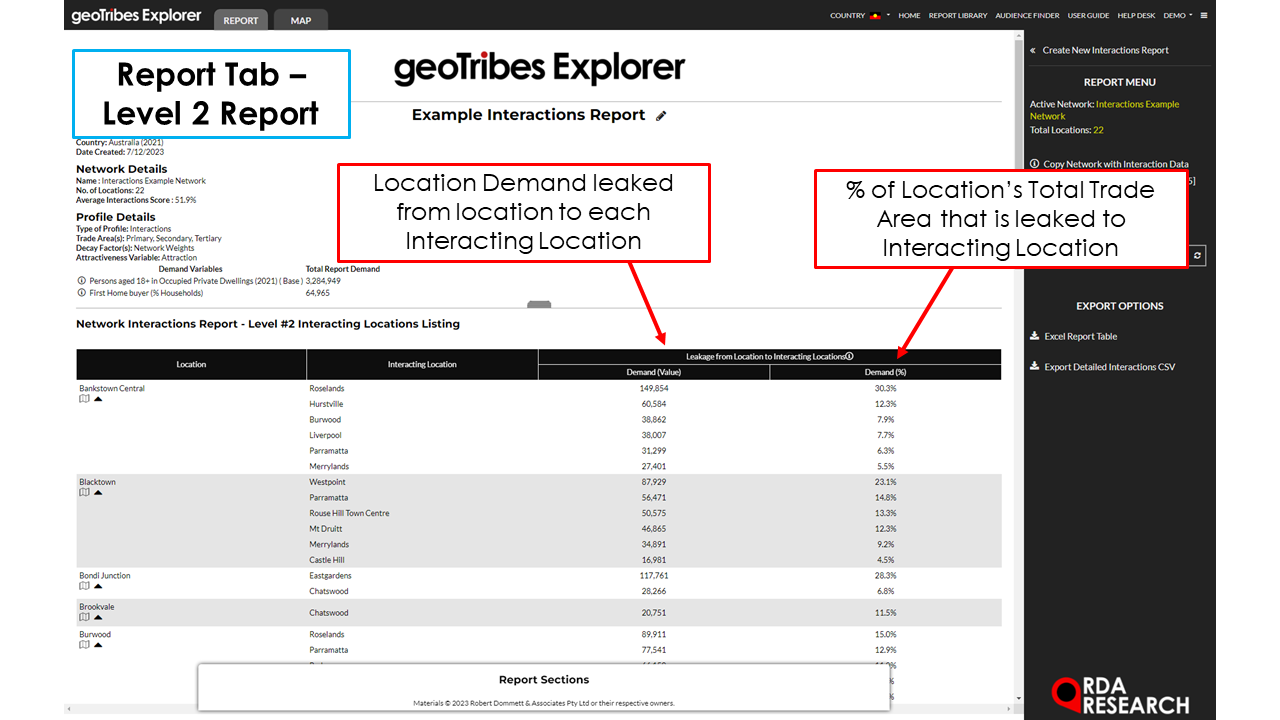Click the Westpoint interacting location cell
The height and width of the screenshot is (720, 1280).
click(x=329, y=482)
